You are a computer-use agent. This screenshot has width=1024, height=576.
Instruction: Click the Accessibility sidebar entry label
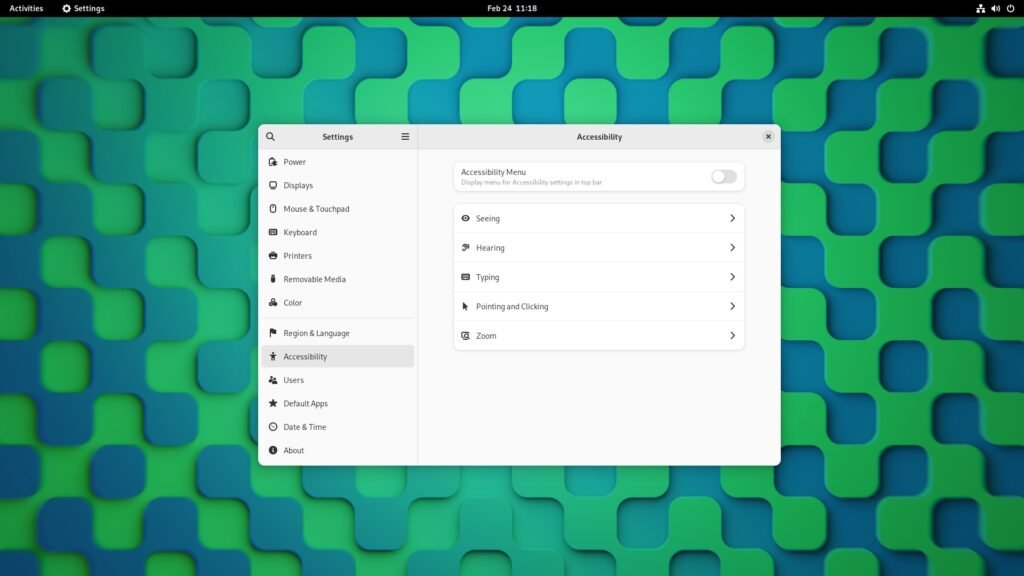coord(305,357)
